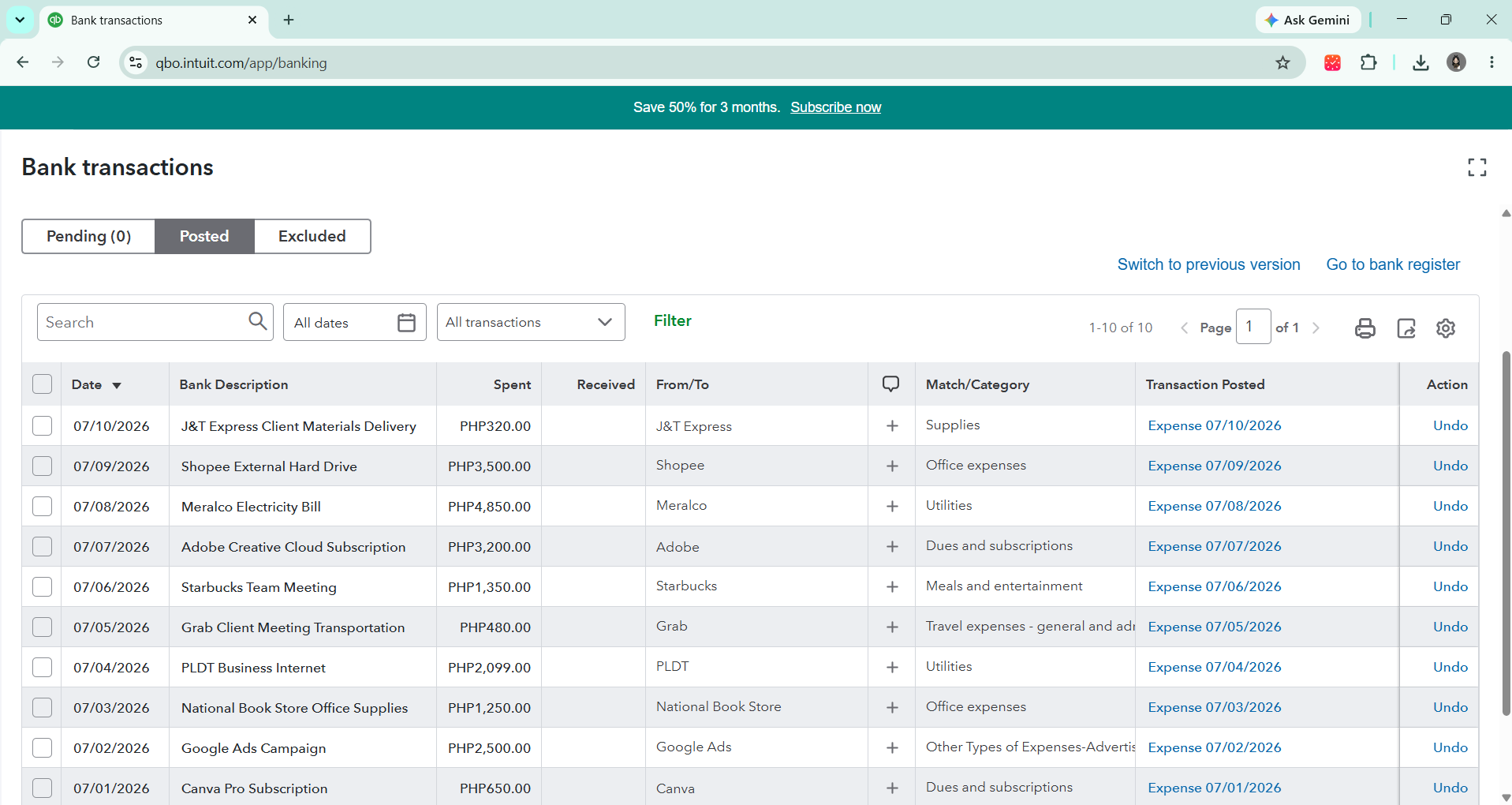Tick the select-all checkbox in the header
Screen dimensions: 1512x805
(x=42, y=384)
